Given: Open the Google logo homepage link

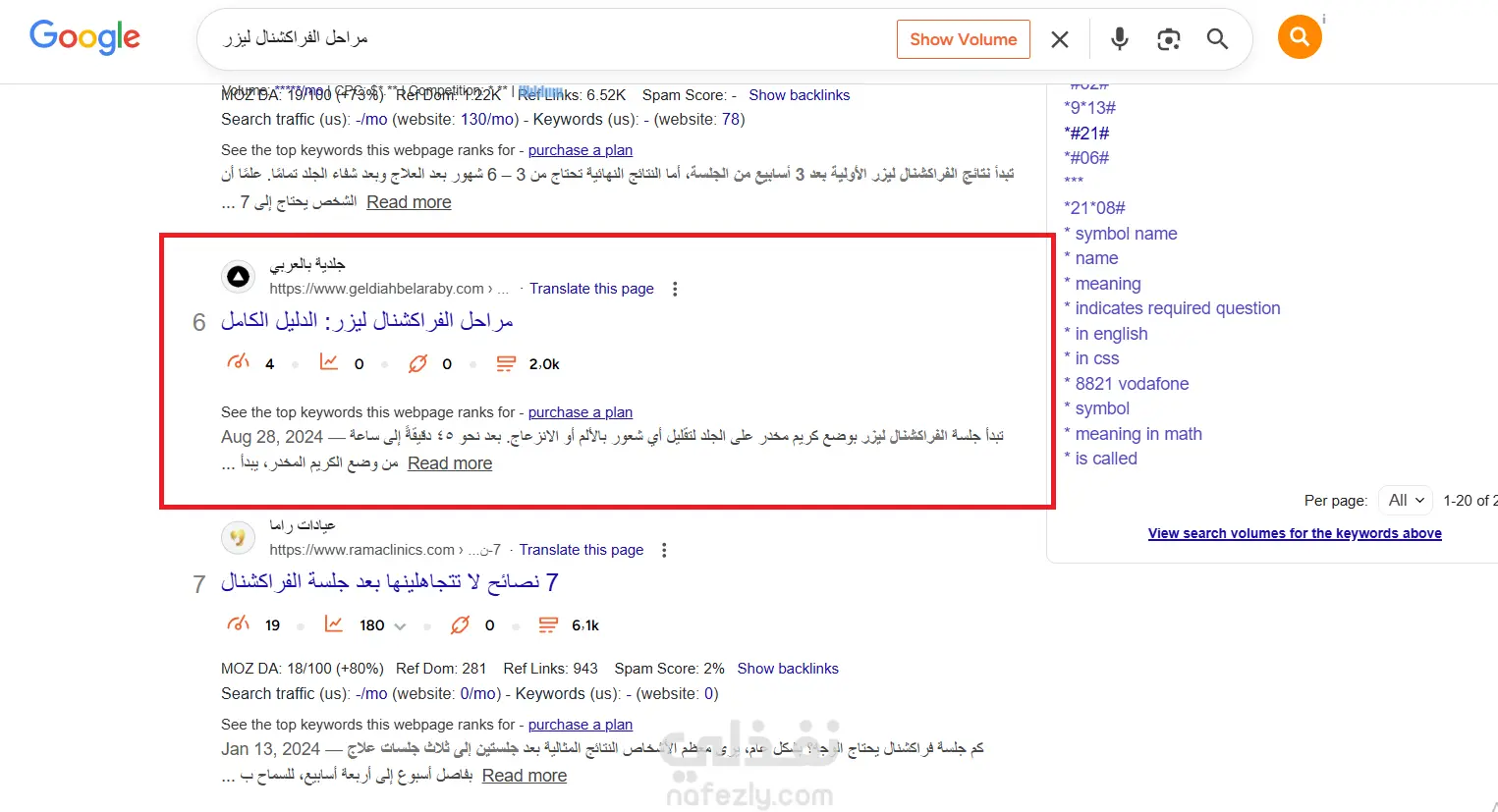Looking at the screenshot, I should [84, 37].
